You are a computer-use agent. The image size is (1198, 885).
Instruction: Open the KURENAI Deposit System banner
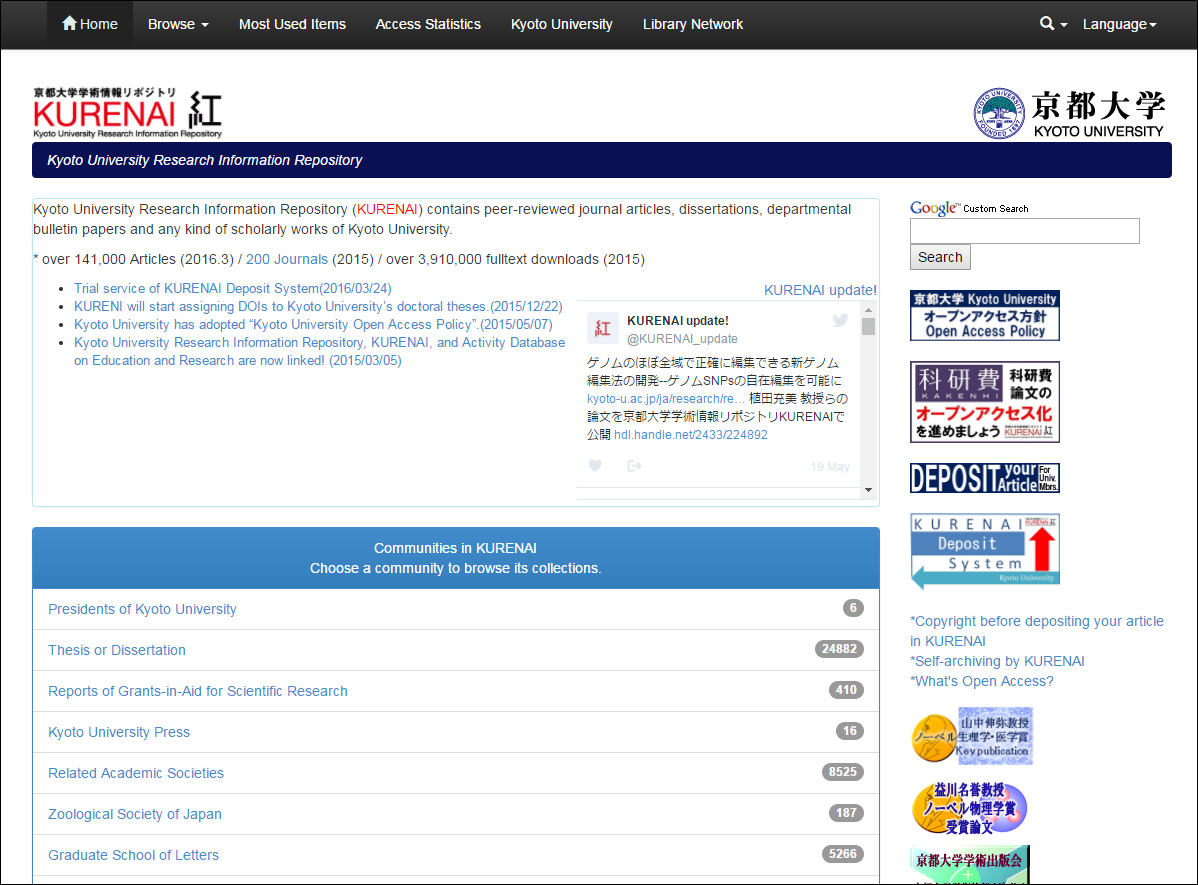(985, 551)
